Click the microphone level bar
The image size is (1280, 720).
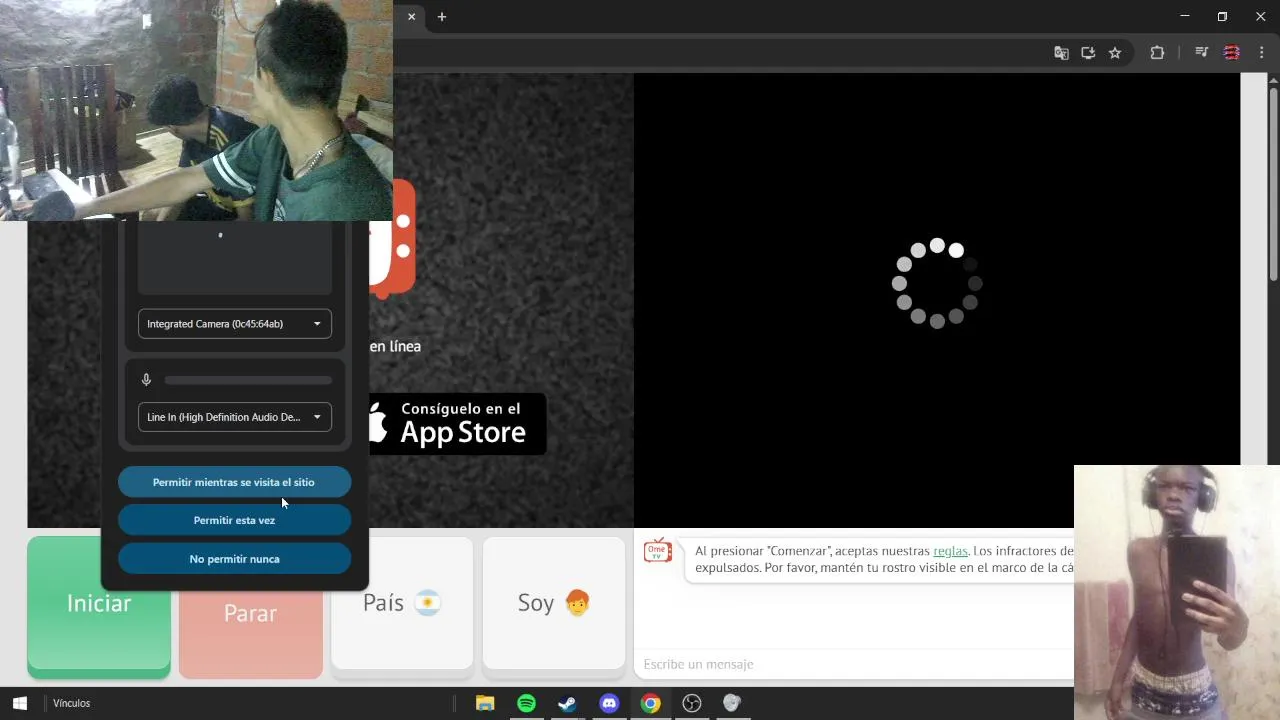[x=248, y=380]
